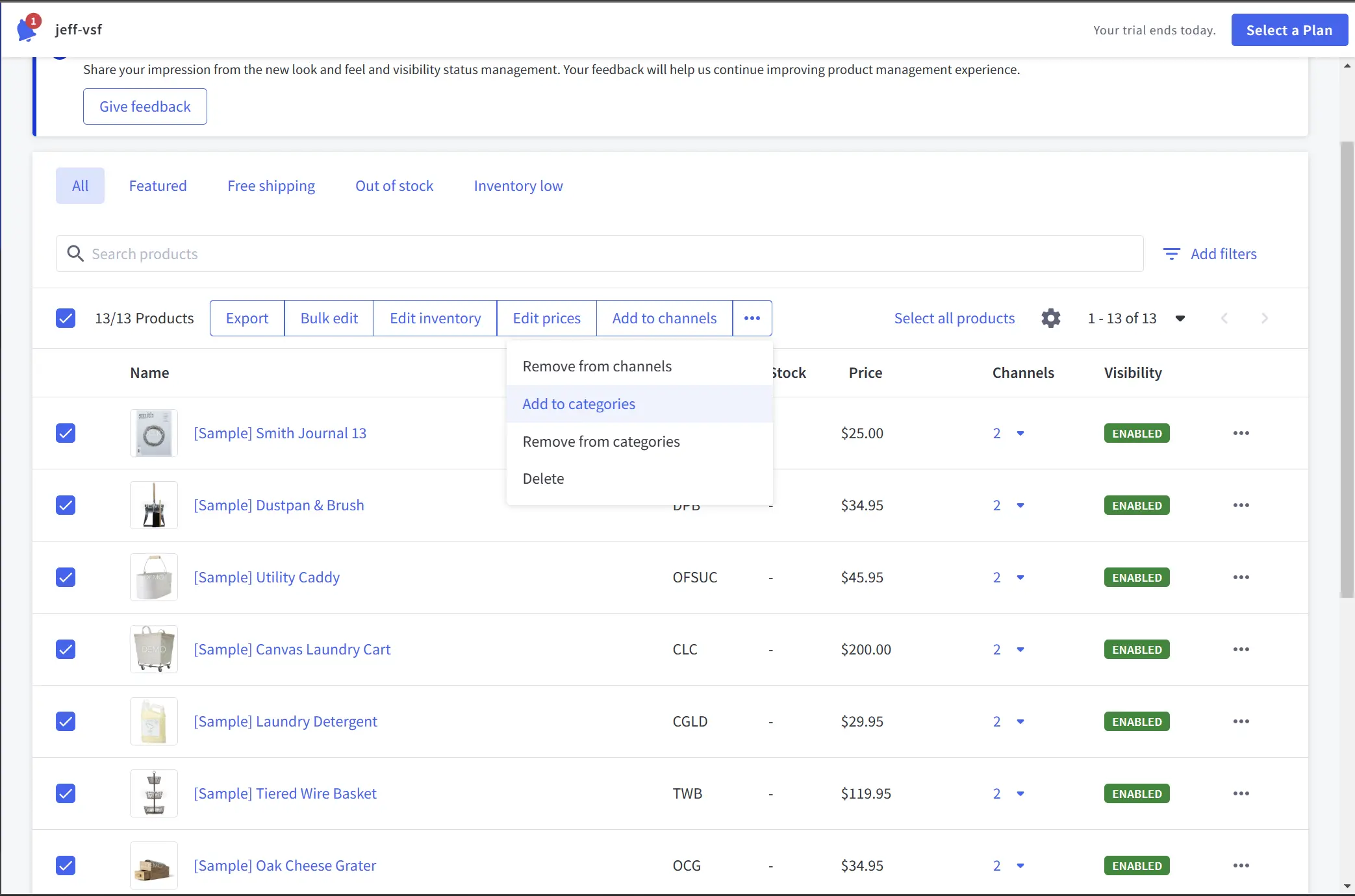Click the Select a Plan button
Screen dimensions: 1355x896
pos(1289,29)
